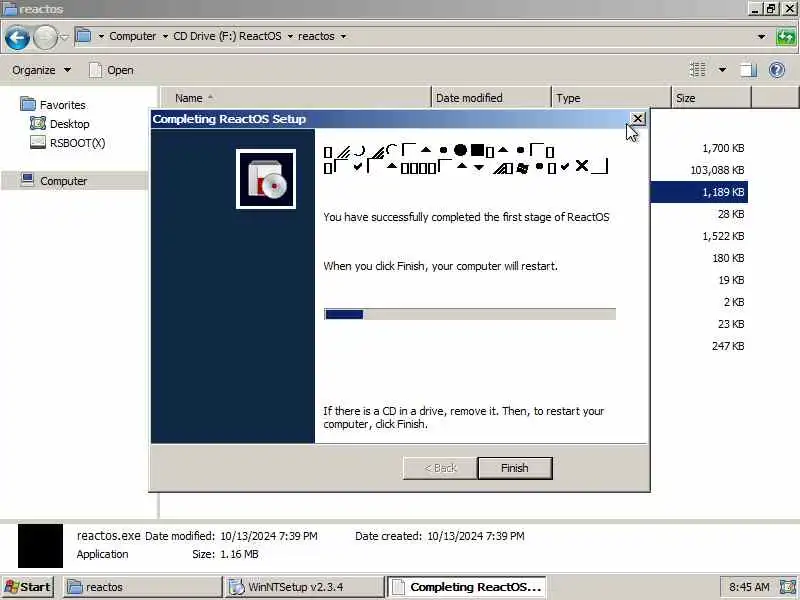
Task: Select the file row sized 1,522 KB
Action: [x=723, y=236]
